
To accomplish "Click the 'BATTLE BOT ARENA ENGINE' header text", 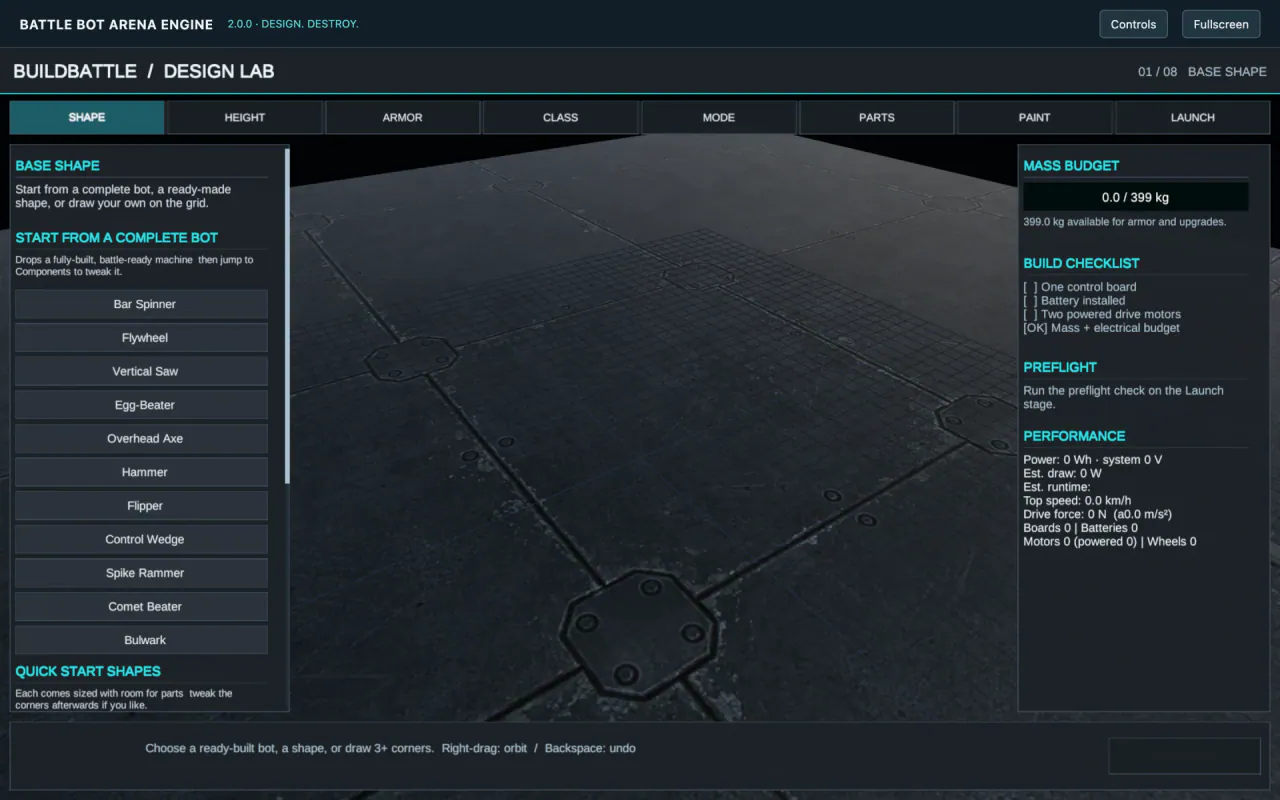I will point(116,24).
